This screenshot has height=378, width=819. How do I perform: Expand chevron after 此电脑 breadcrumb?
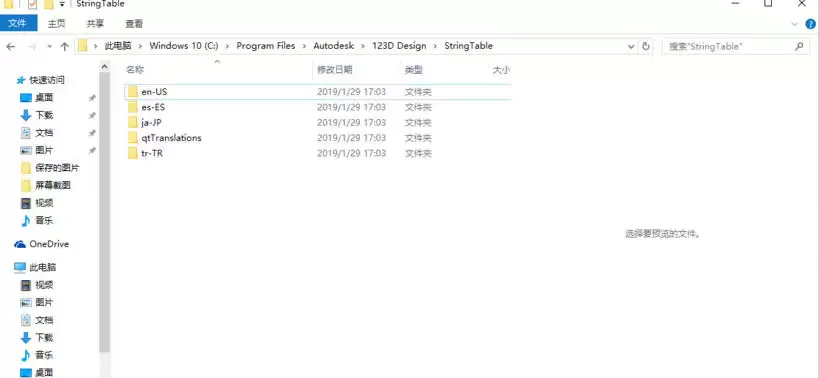(141, 46)
